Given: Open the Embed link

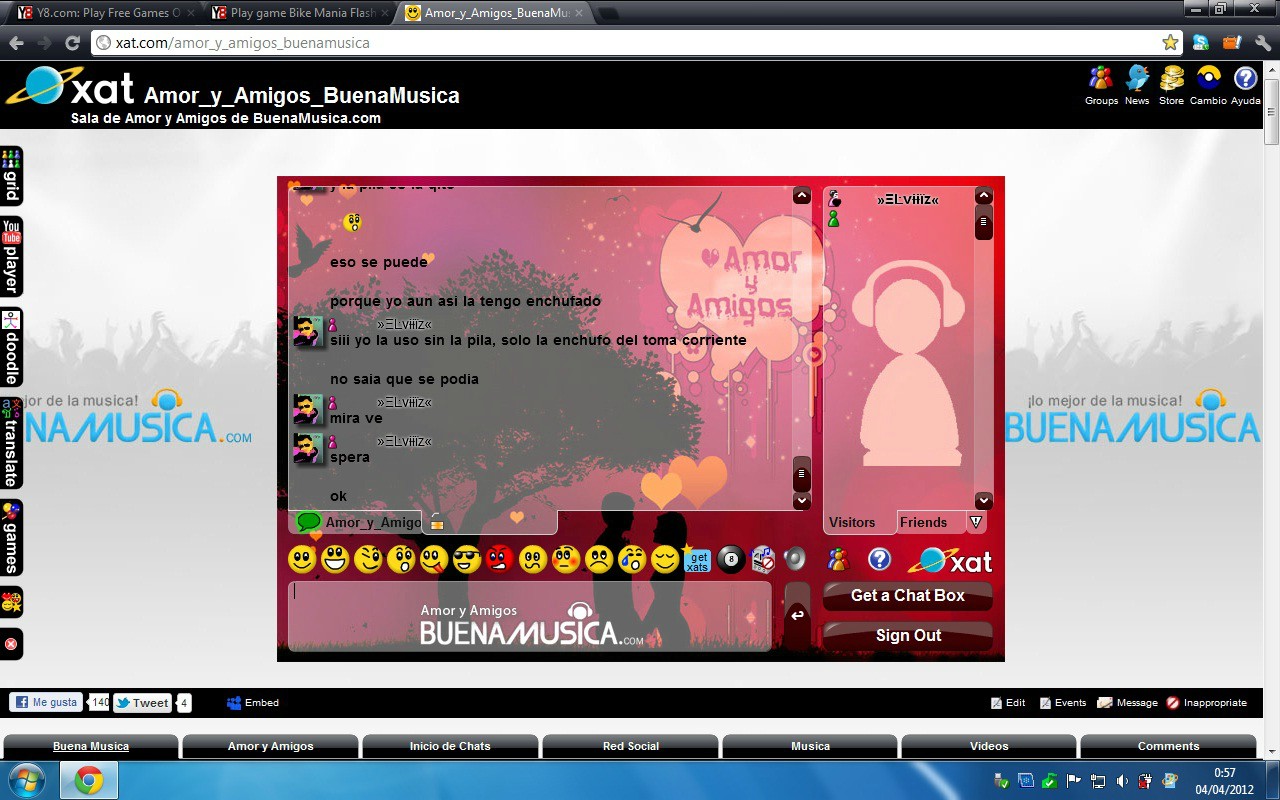Looking at the screenshot, I should click(253, 703).
